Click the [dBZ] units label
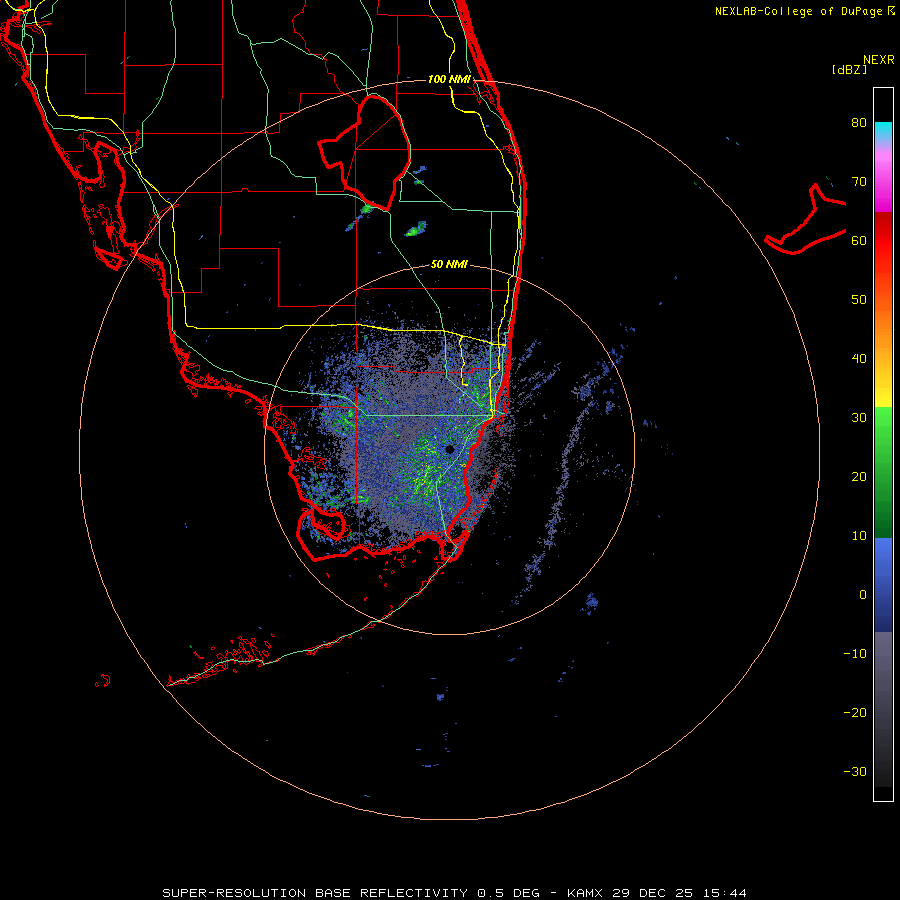Viewport: 900px width, 900px height. click(849, 69)
